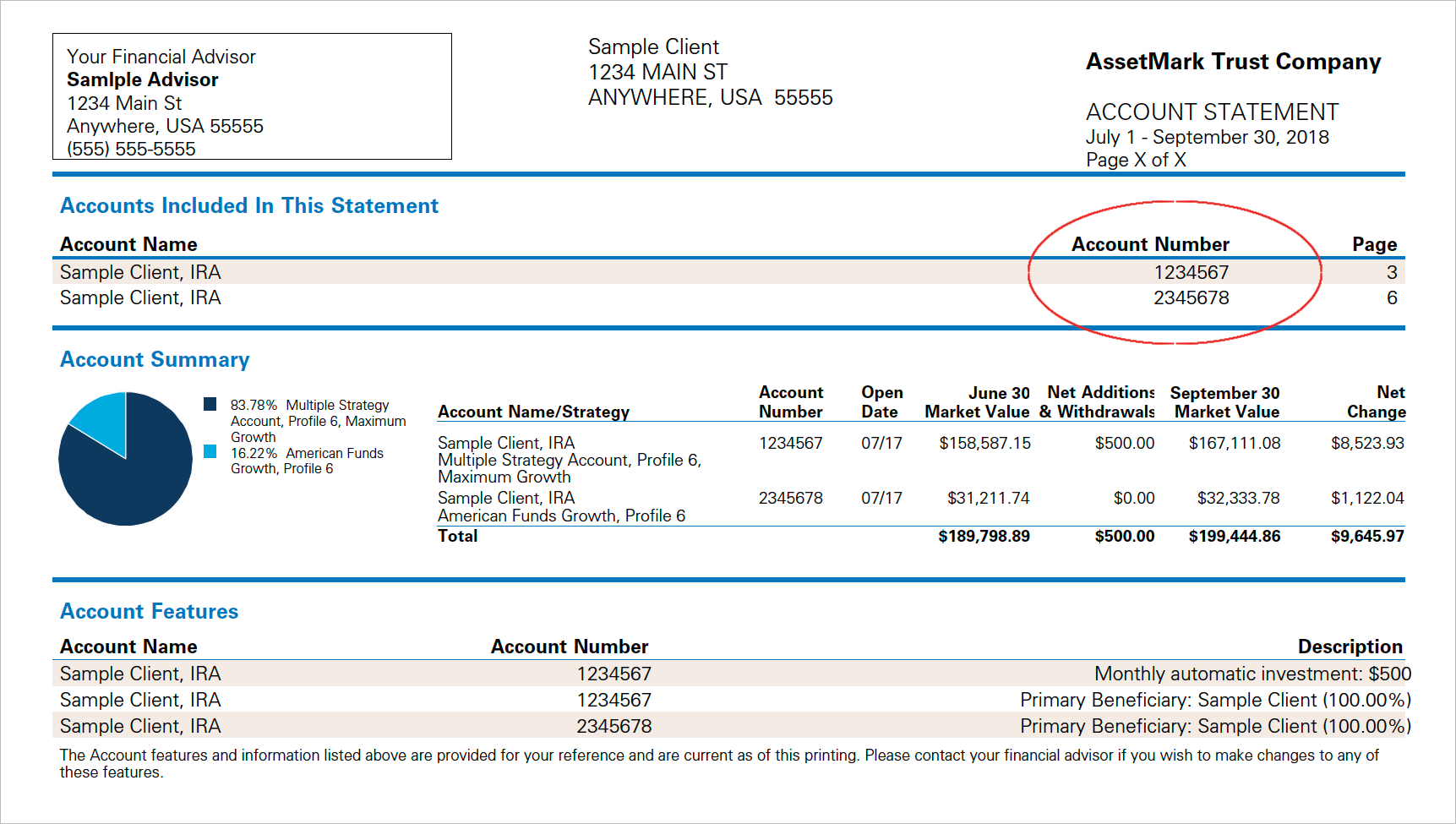Click the Account Summary section heading

[155, 359]
